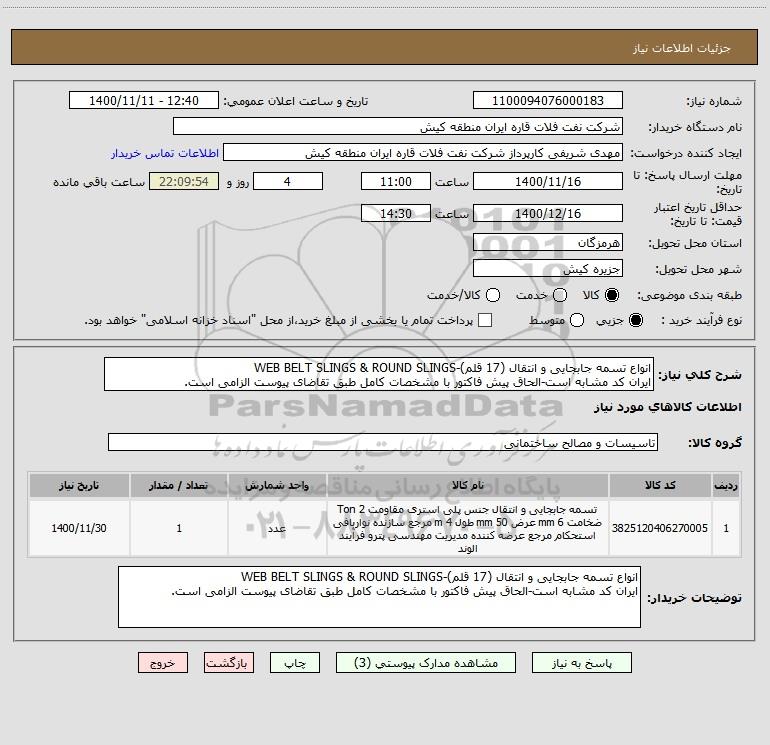Screen dimensions: 770x745
Task: Click the شرح کلی نیاز description box
Action: pos(379,374)
